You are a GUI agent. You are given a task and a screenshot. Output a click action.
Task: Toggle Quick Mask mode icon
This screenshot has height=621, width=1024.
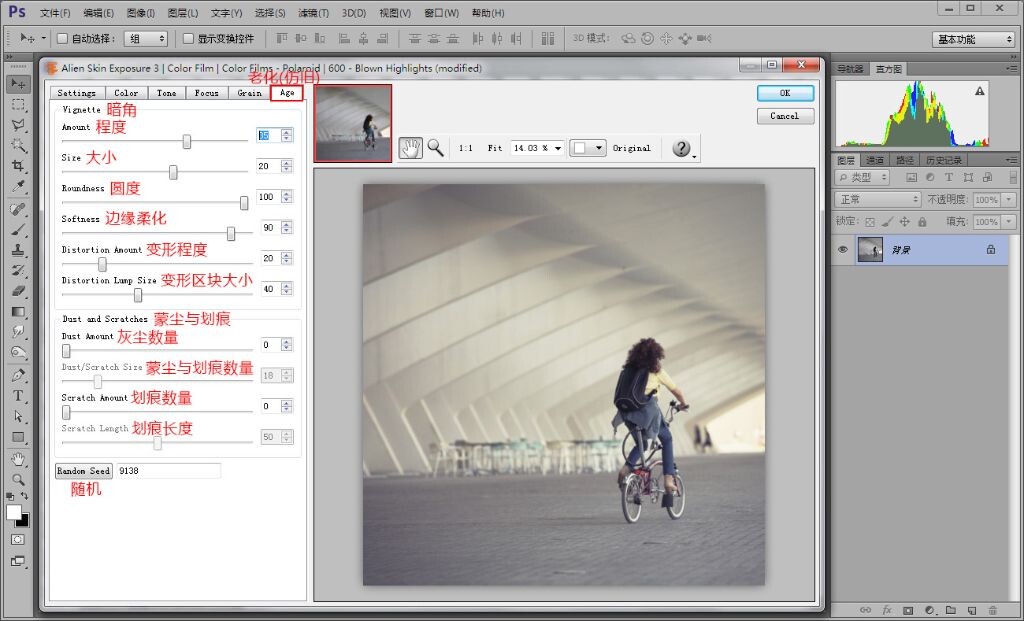[18, 539]
